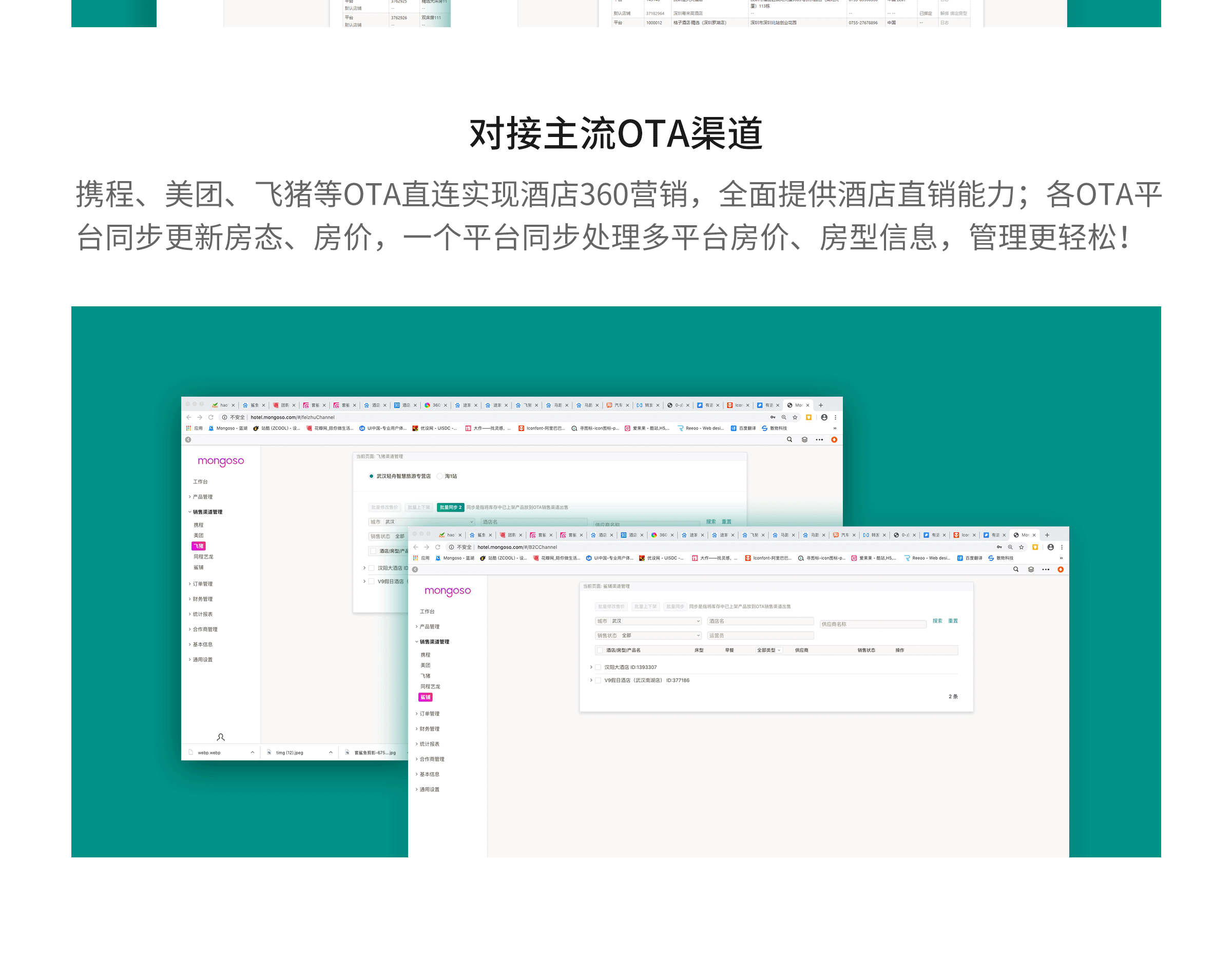1232x959 pixels.
Task: Open the three-dots more menu in front window
Action: [x=1045, y=570]
